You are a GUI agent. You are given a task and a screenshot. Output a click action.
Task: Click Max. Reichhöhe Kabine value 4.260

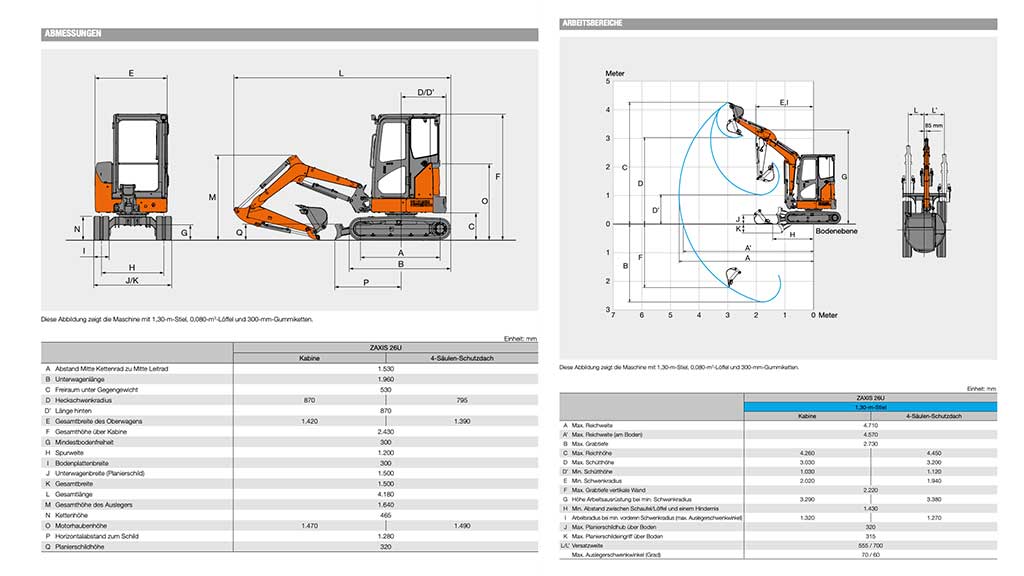807,453
